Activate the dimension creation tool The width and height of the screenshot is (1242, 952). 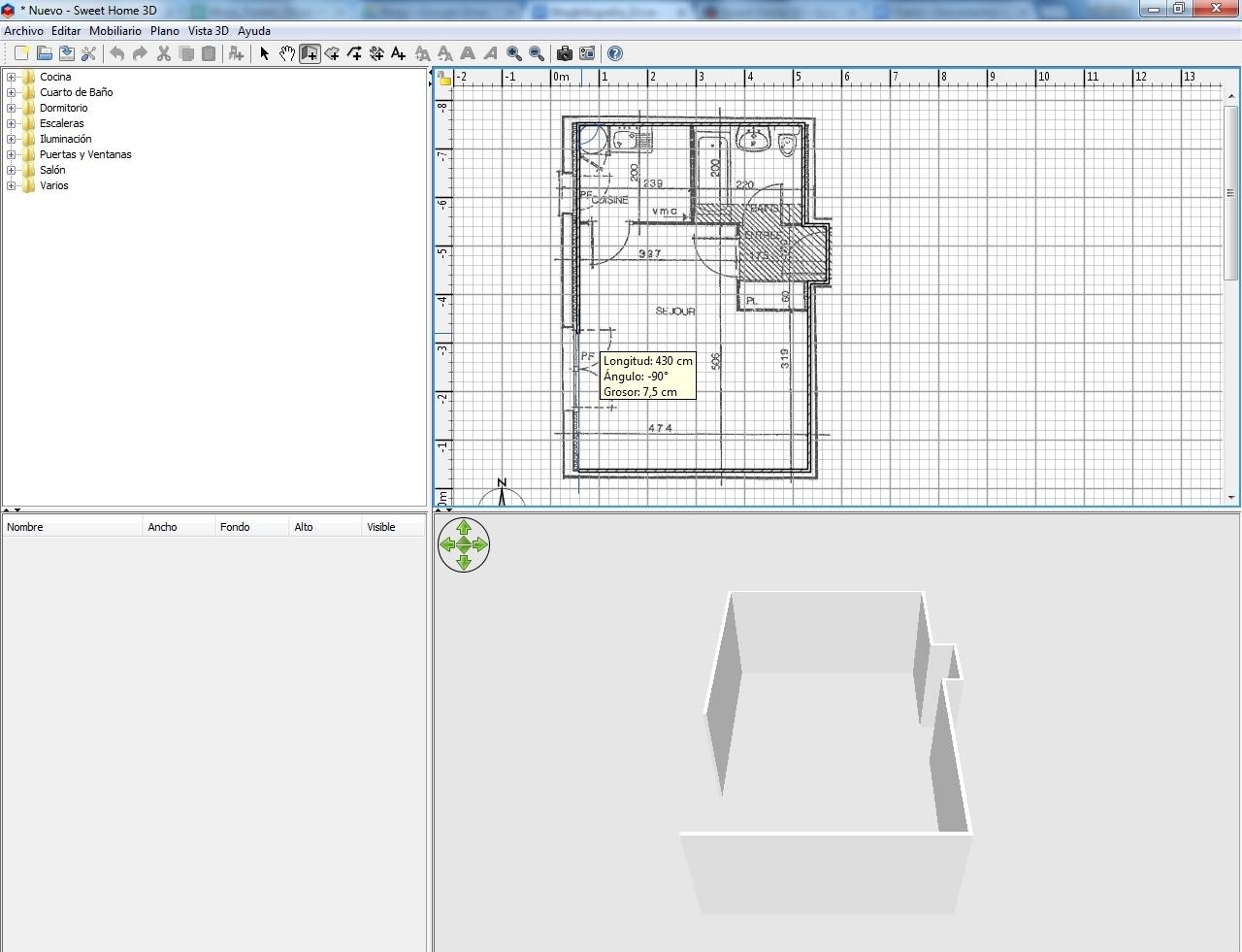(377, 53)
